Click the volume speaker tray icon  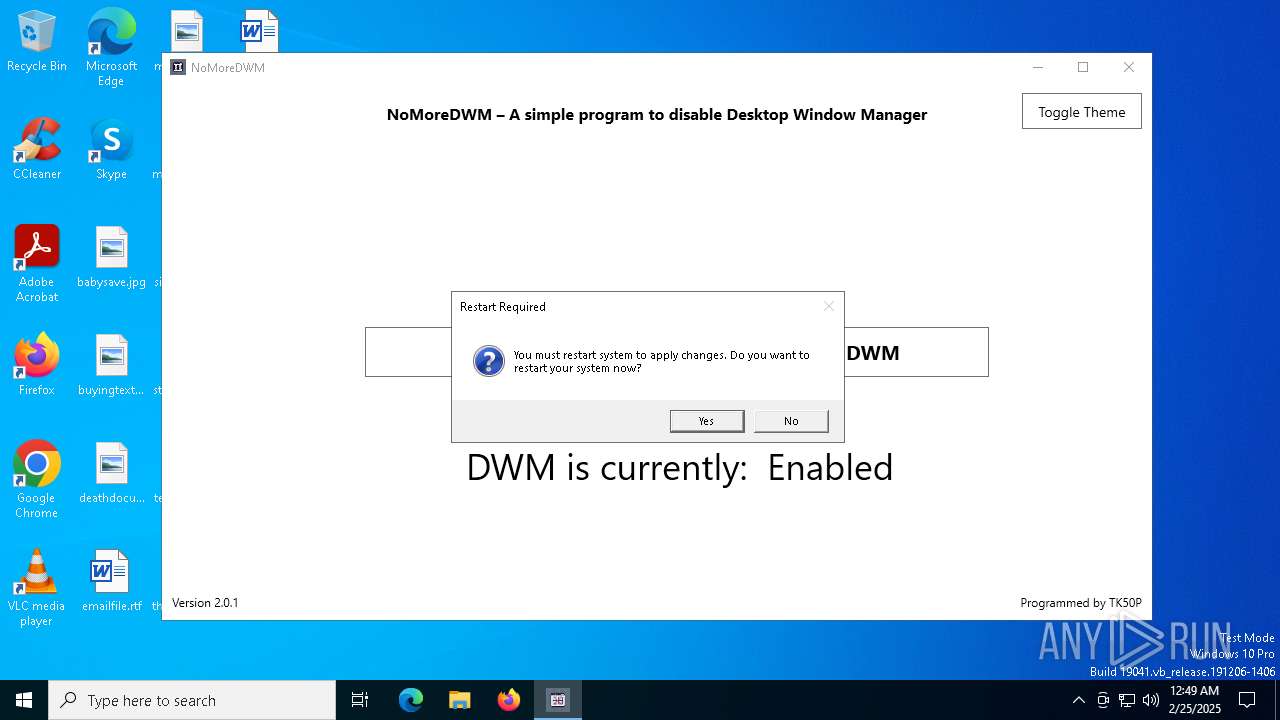point(1151,700)
